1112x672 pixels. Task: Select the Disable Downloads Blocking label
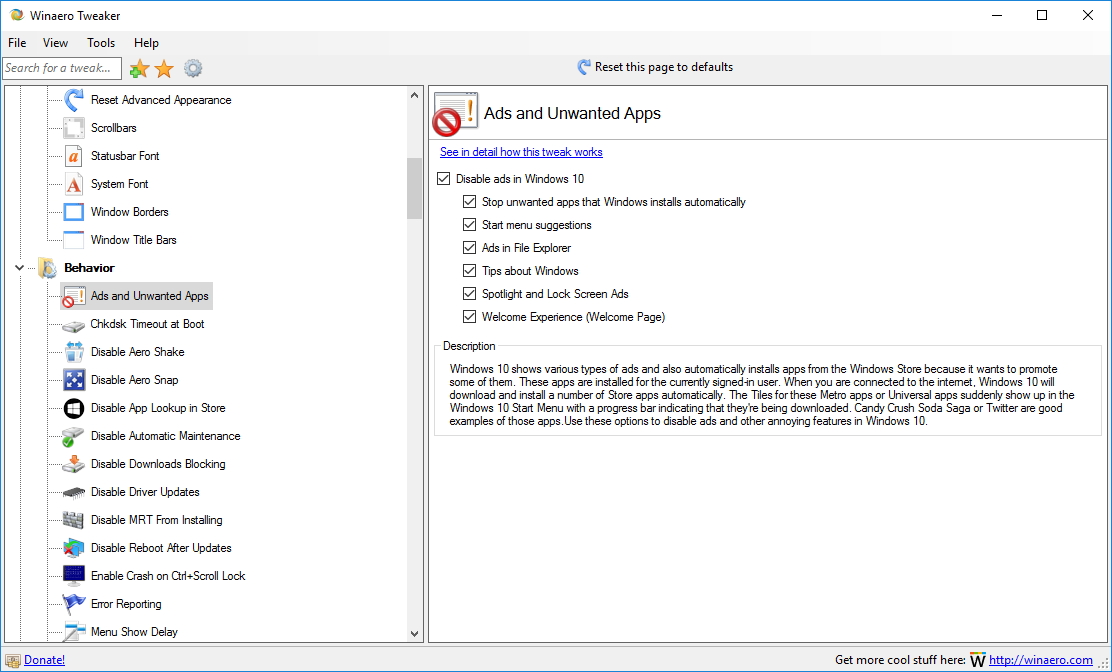tap(157, 464)
